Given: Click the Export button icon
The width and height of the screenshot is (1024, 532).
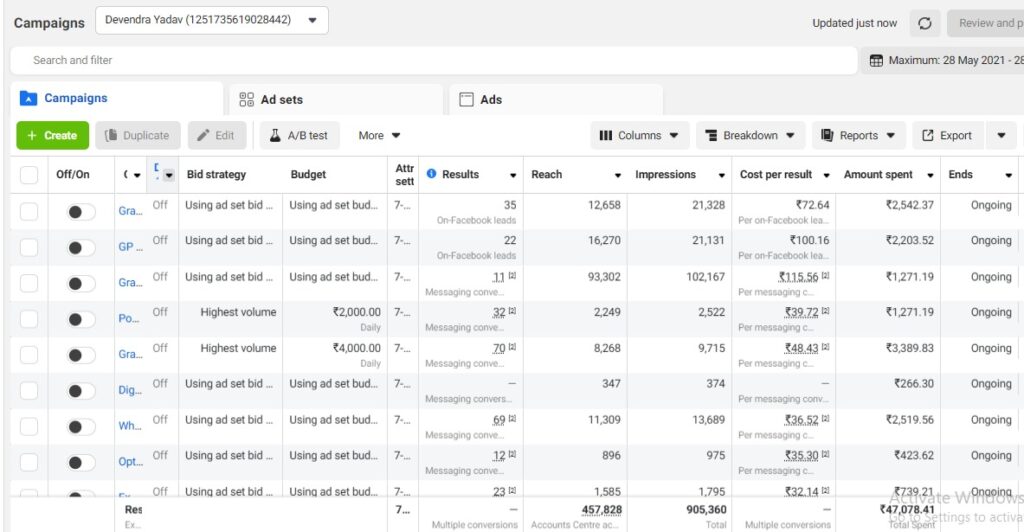Looking at the screenshot, I should 928,136.
